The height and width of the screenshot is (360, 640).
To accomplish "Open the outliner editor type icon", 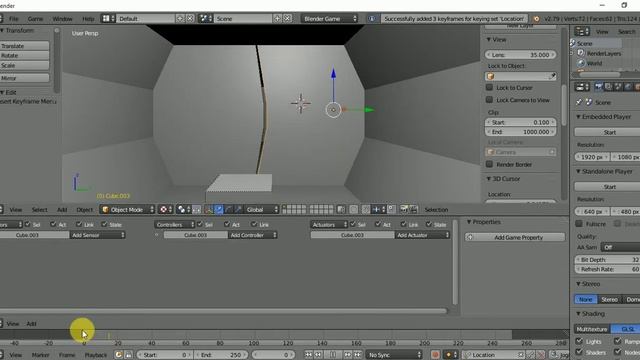I will pos(582,31).
